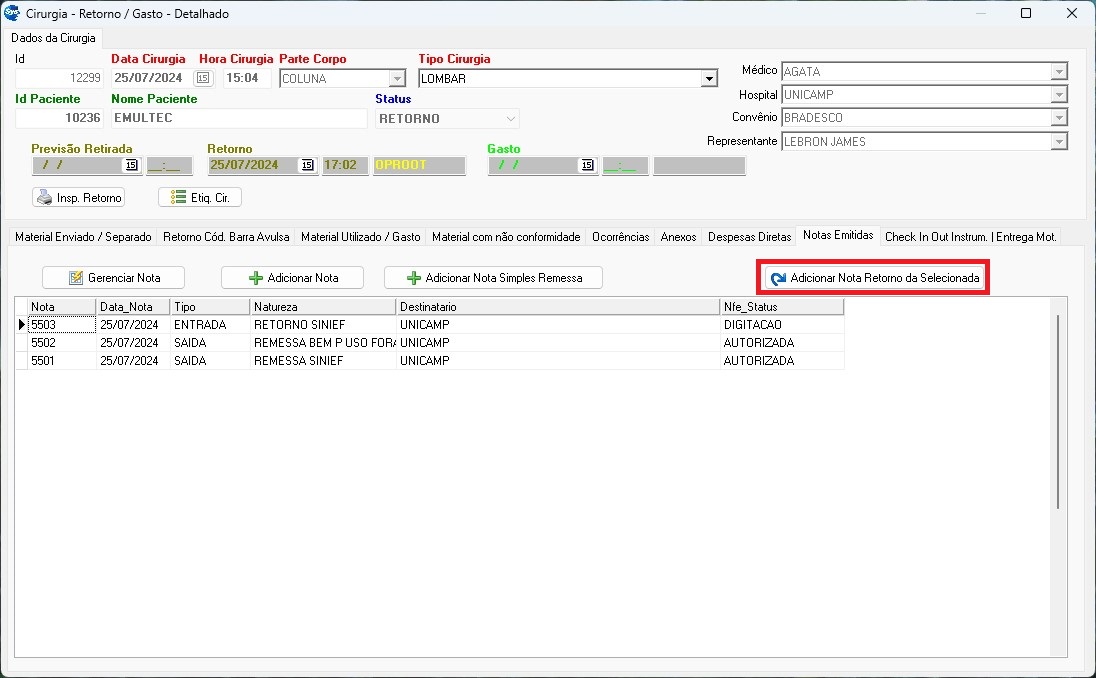Image resolution: width=1096 pixels, height=678 pixels.
Task: Open the Representante dropdown
Action: pyautogui.click(x=1058, y=142)
